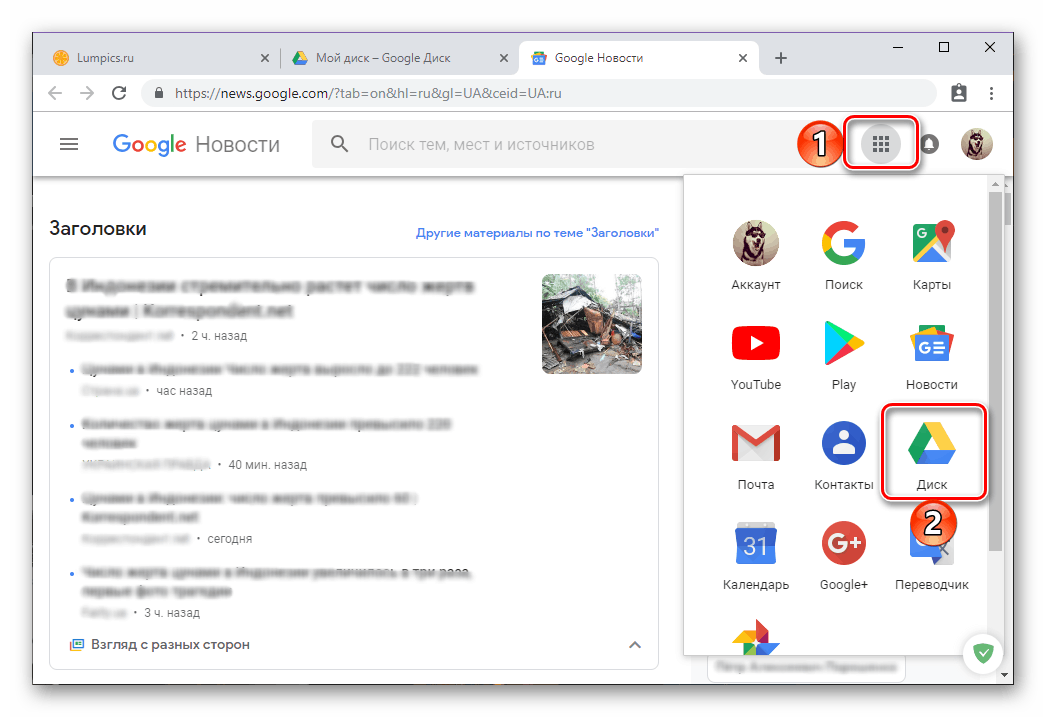Open the story posted 3 ч. назад
This screenshot has width=1046, height=717.
(x=276, y=581)
